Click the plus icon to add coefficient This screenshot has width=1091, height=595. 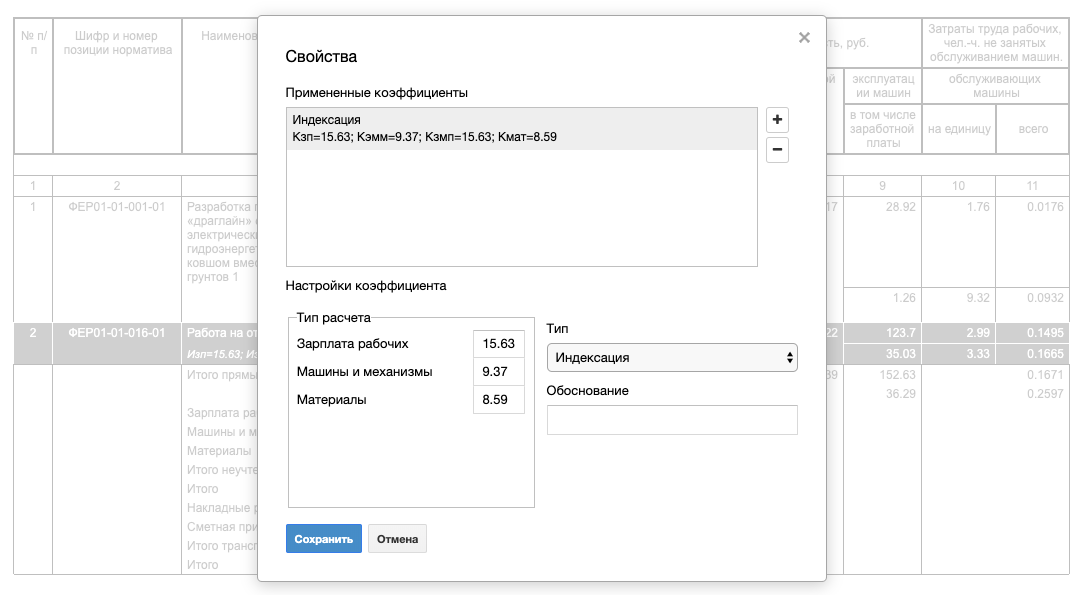777,120
